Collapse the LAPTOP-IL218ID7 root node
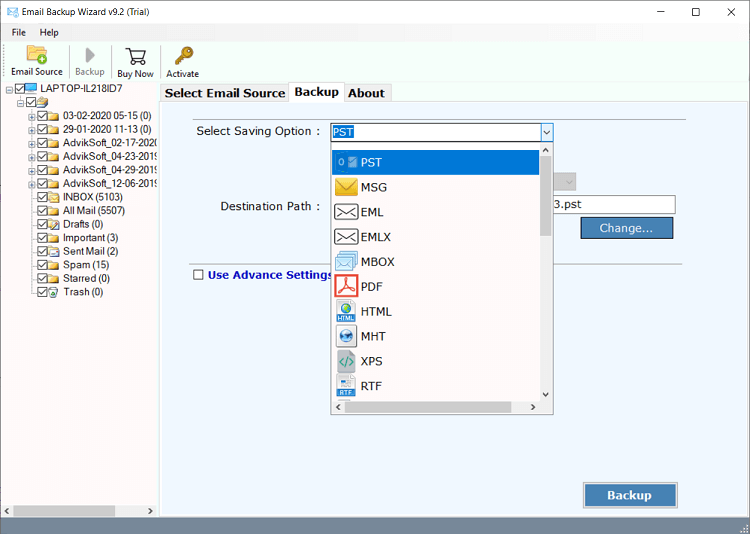The height and width of the screenshot is (534, 750). coord(9,89)
